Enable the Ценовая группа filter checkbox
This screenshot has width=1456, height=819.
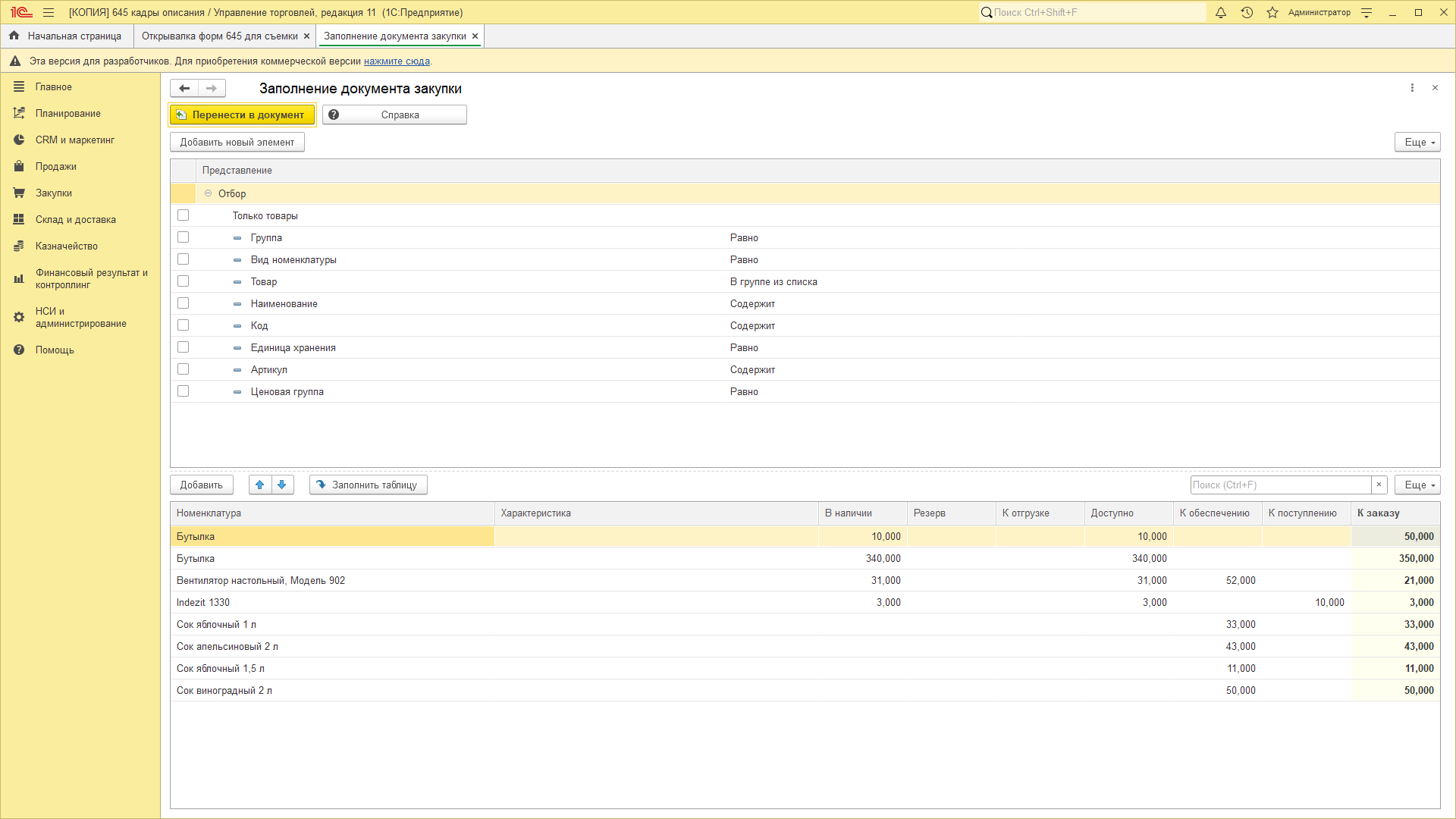coord(183,391)
